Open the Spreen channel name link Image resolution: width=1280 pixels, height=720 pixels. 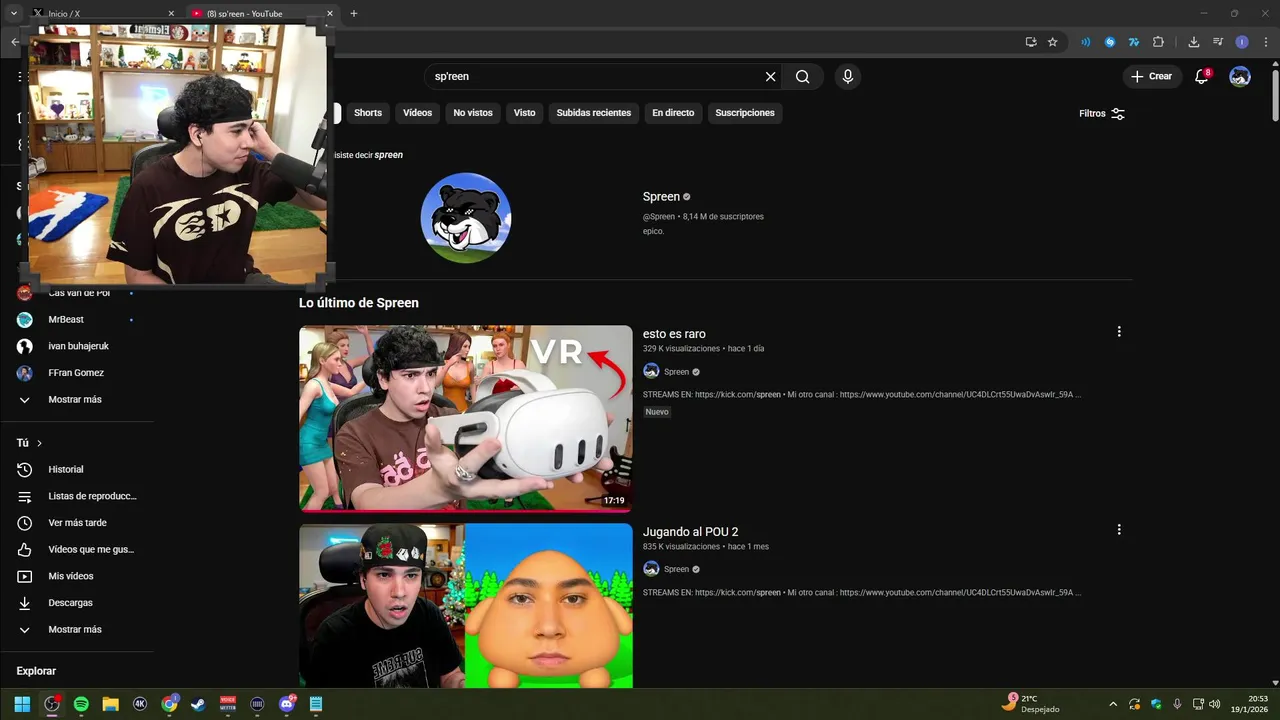(x=661, y=197)
